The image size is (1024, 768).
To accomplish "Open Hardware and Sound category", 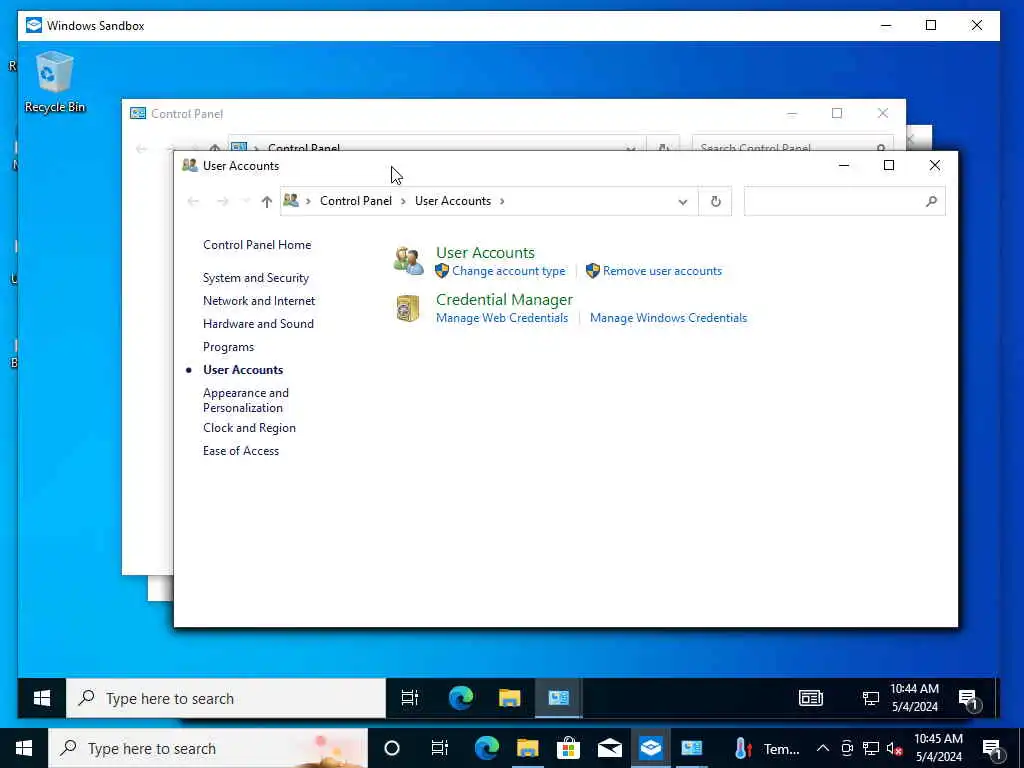I will (x=258, y=323).
